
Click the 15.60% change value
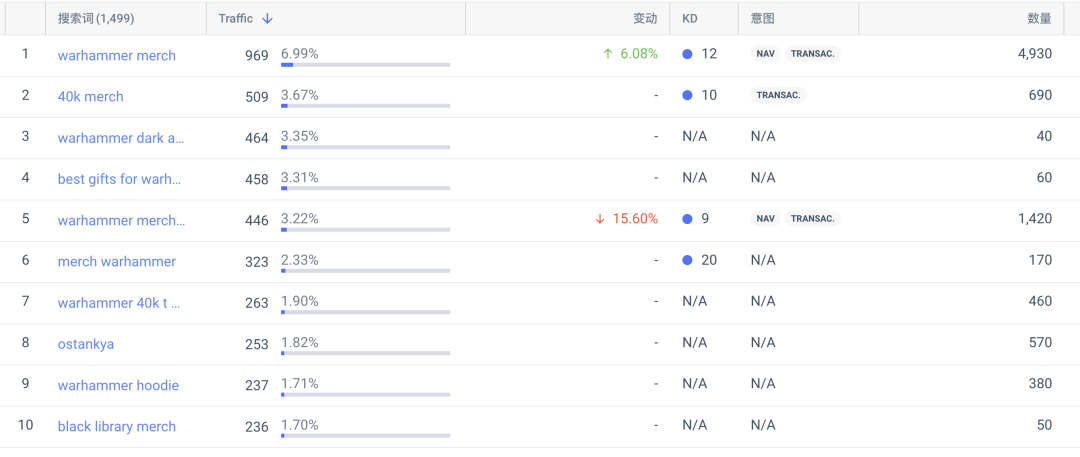tap(635, 219)
